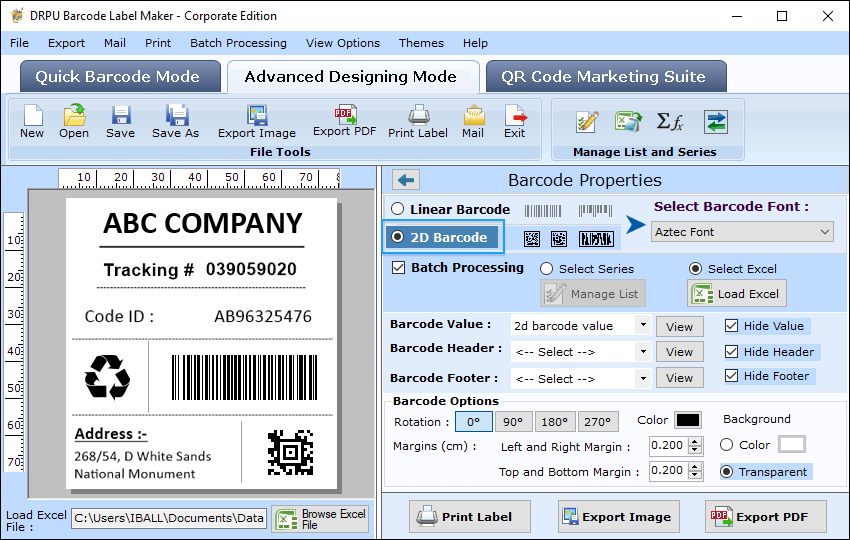Select the recycle symbol on the label
This screenshot has width=850, height=540.
107,377
